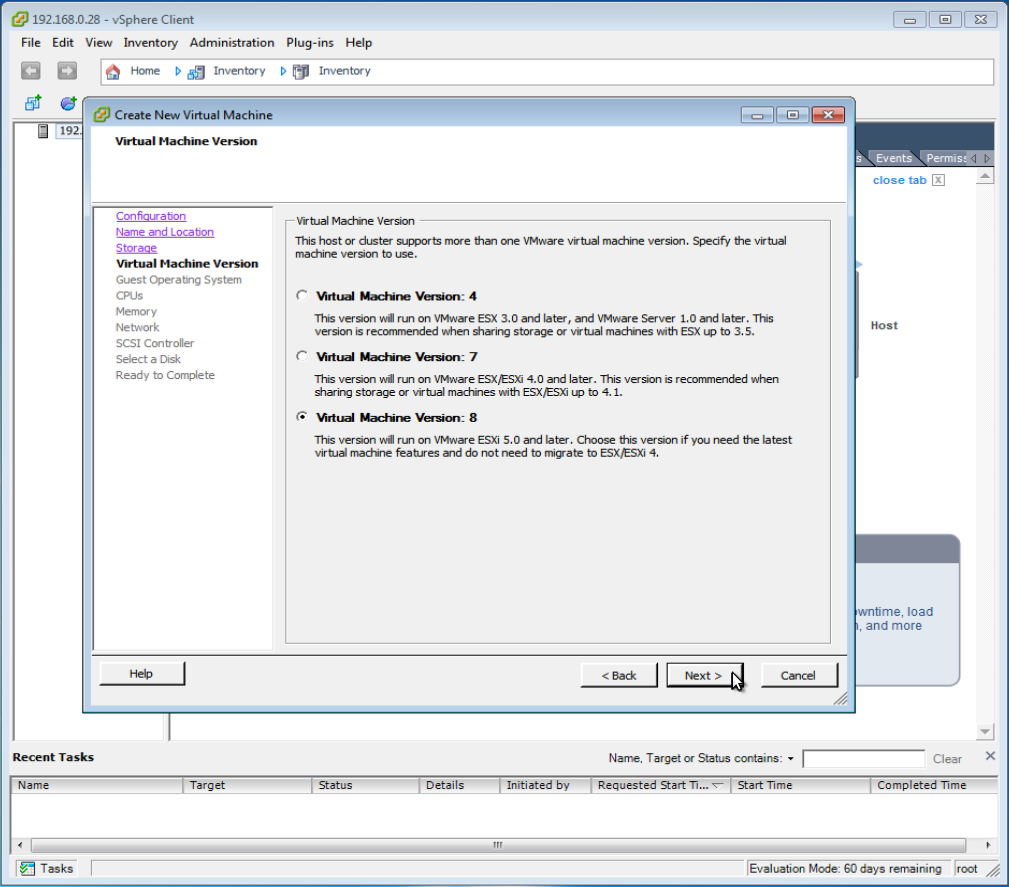Go to the Configuration wizard step
This screenshot has width=1009, height=887.
pos(151,216)
